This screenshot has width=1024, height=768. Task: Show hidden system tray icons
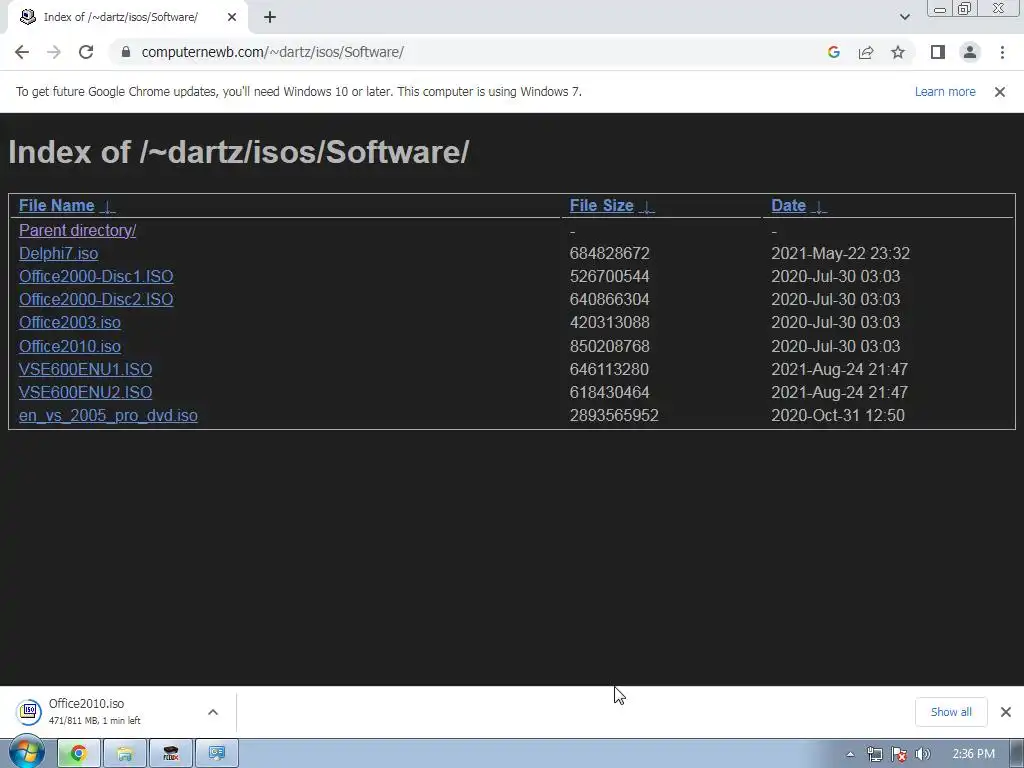[x=850, y=754]
